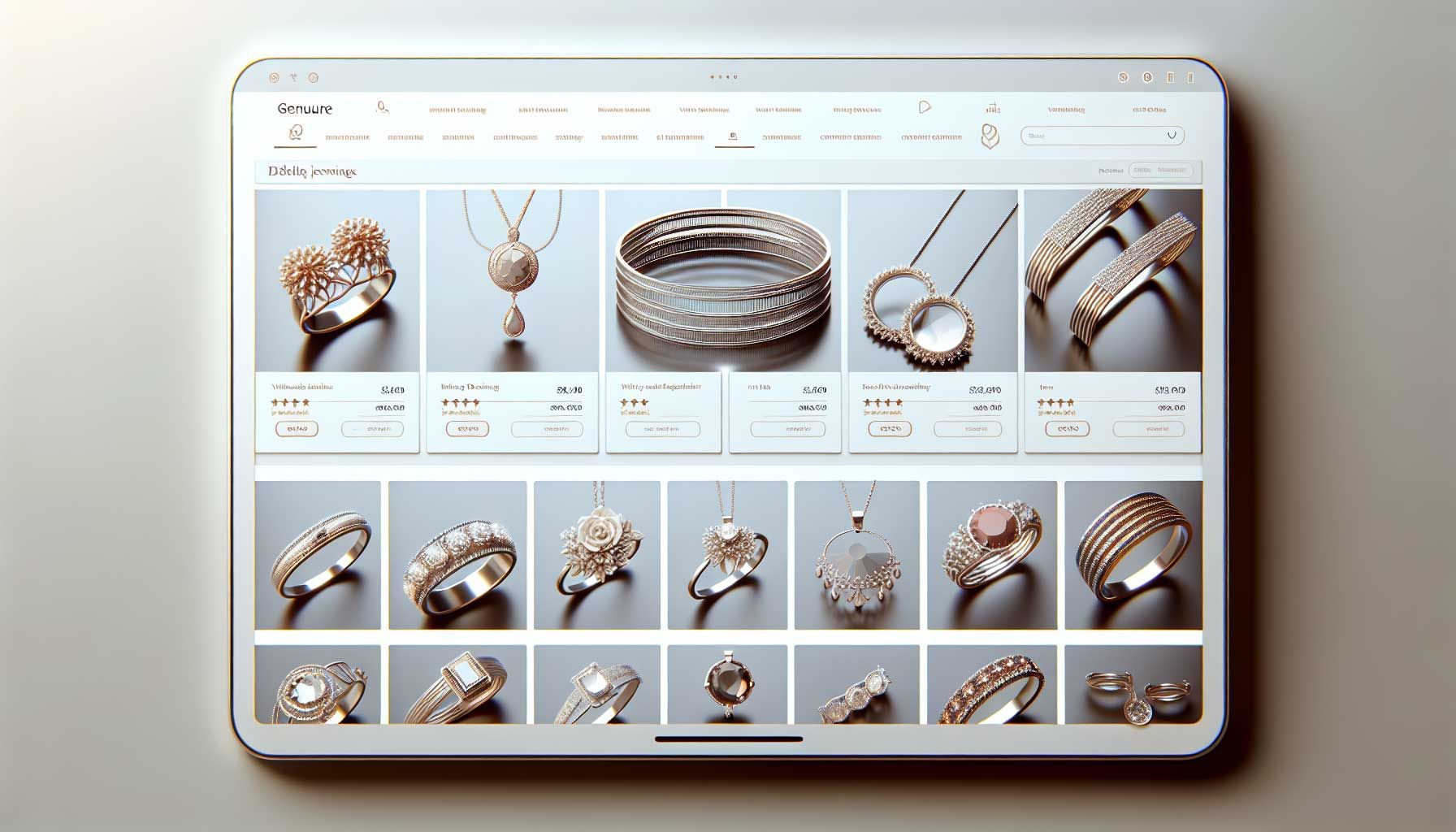Expand the search field's chevron dropdown
Image resolution: width=1456 pixels, height=832 pixels.
coord(1171,136)
